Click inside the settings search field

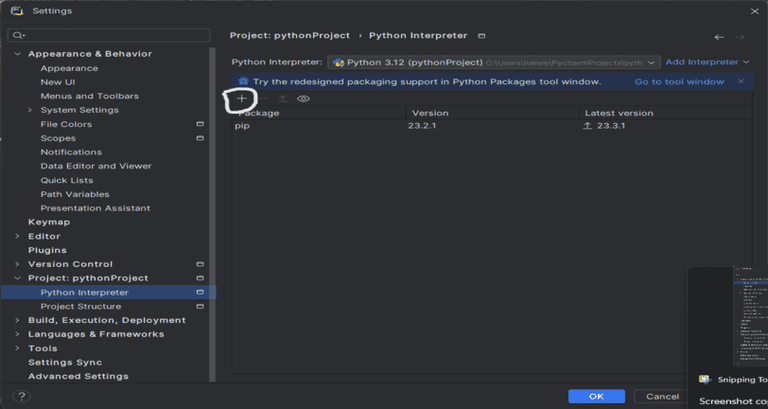click(x=109, y=35)
